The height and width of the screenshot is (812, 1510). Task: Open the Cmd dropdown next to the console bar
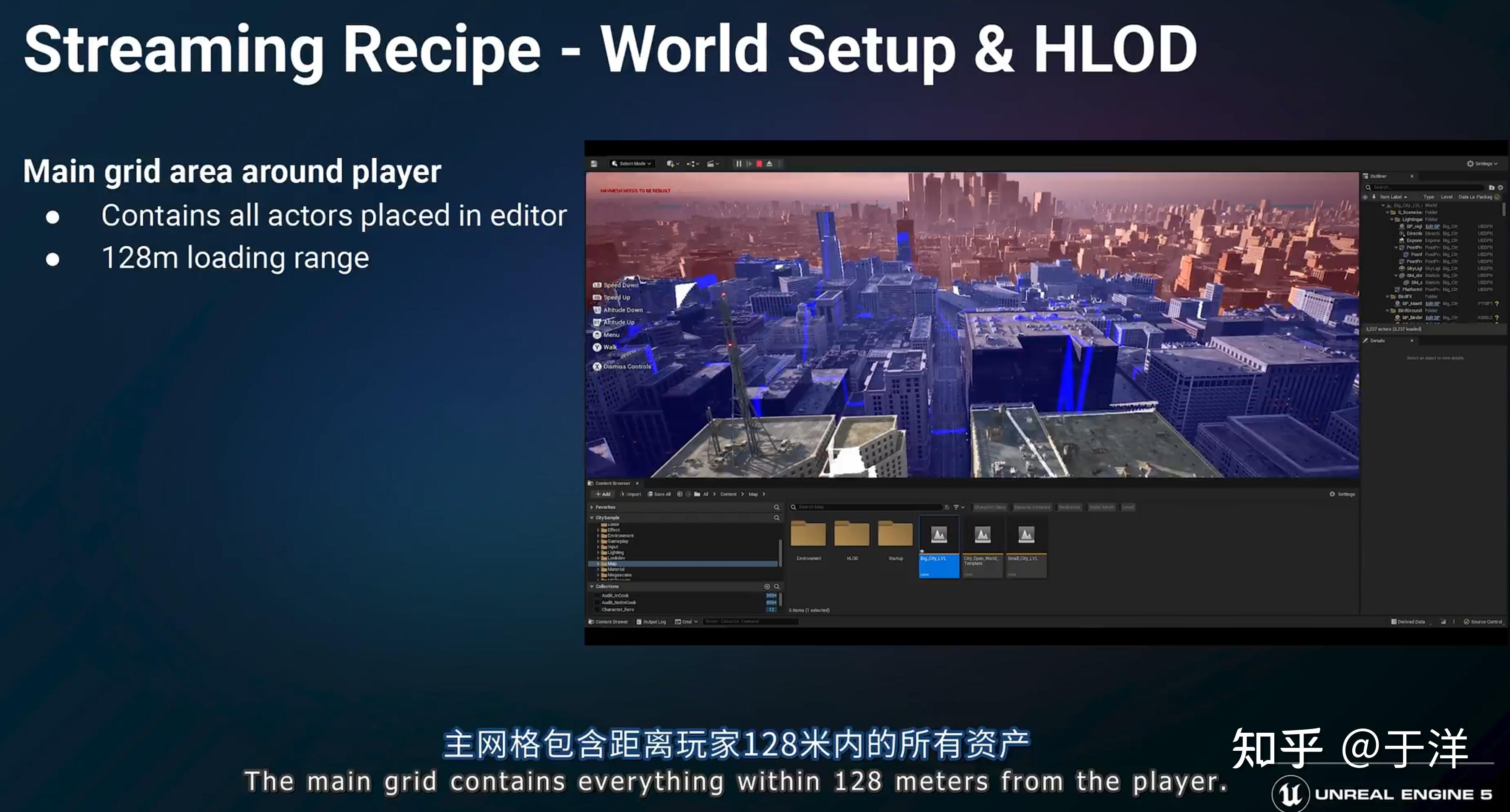point(689,622)
